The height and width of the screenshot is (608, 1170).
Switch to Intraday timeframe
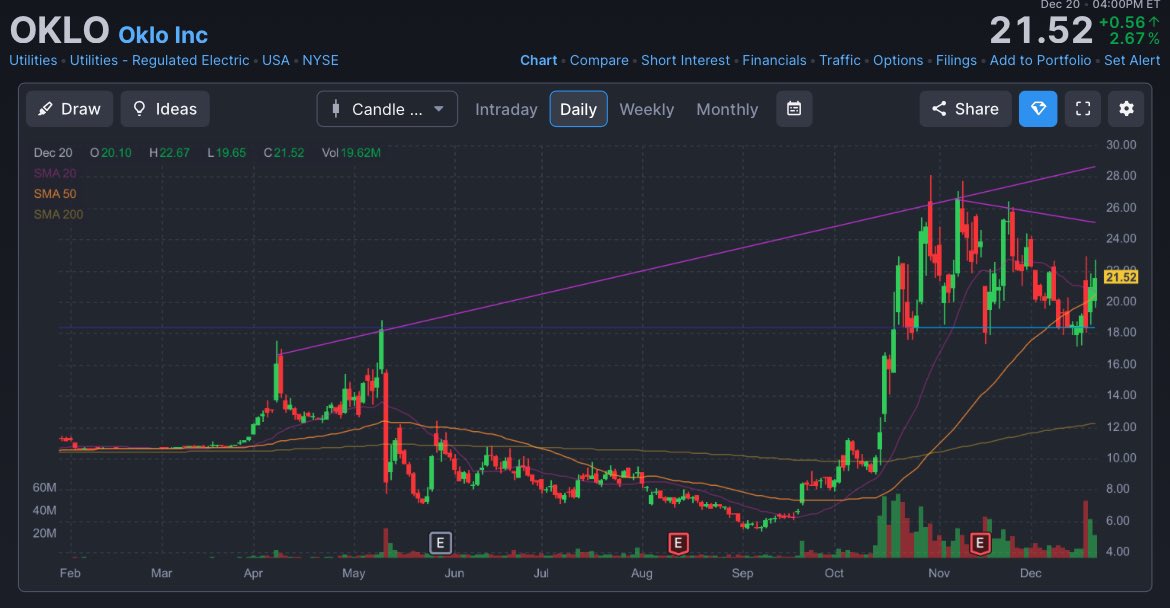pyautogui.click(x=506, y=109)
